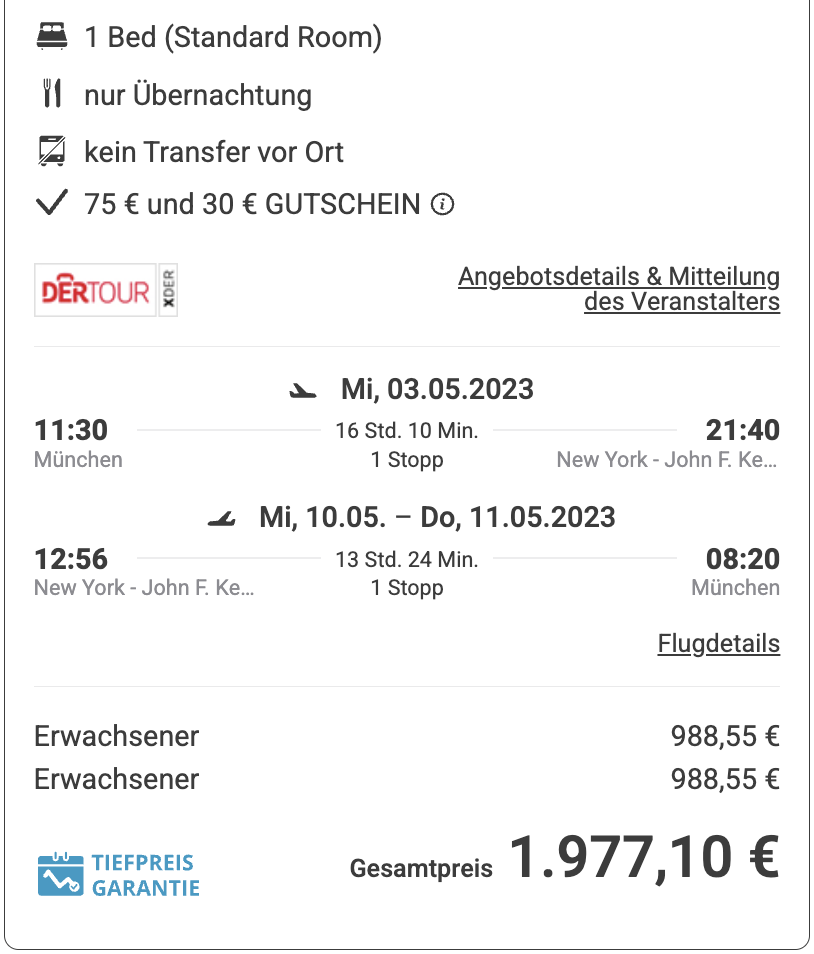The width and height of the screenshot is (814, 954).
Task: Click the return flight plane icon
Action: pyautogui.click(x=221, y=518)
